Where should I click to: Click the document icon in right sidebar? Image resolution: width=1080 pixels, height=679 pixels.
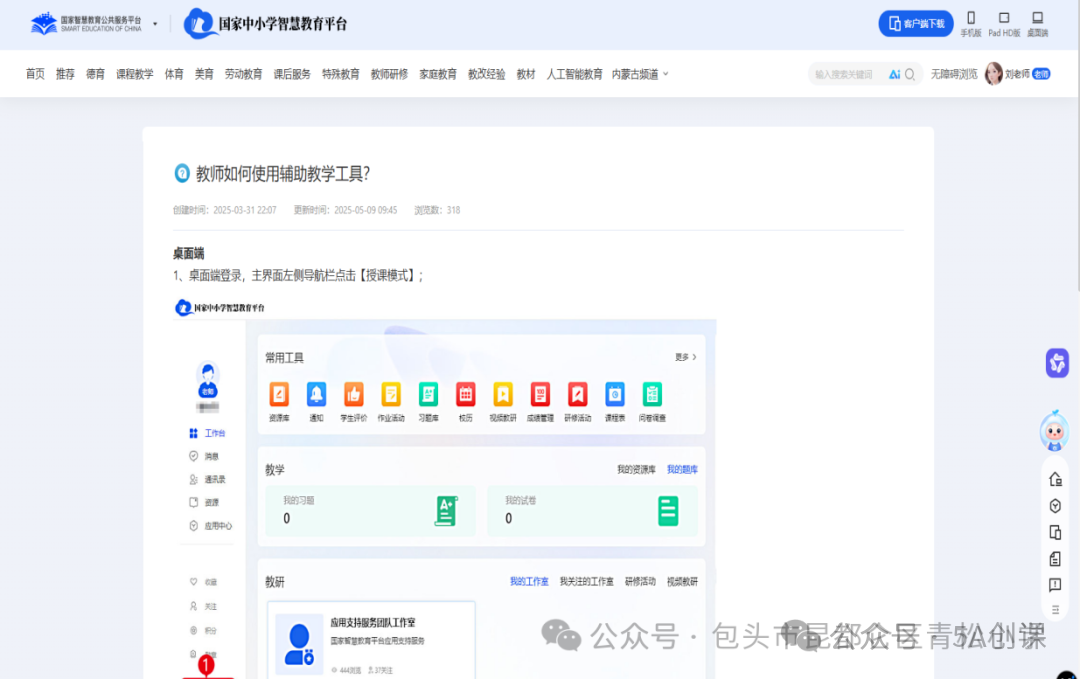click(x=1055, y=559)
